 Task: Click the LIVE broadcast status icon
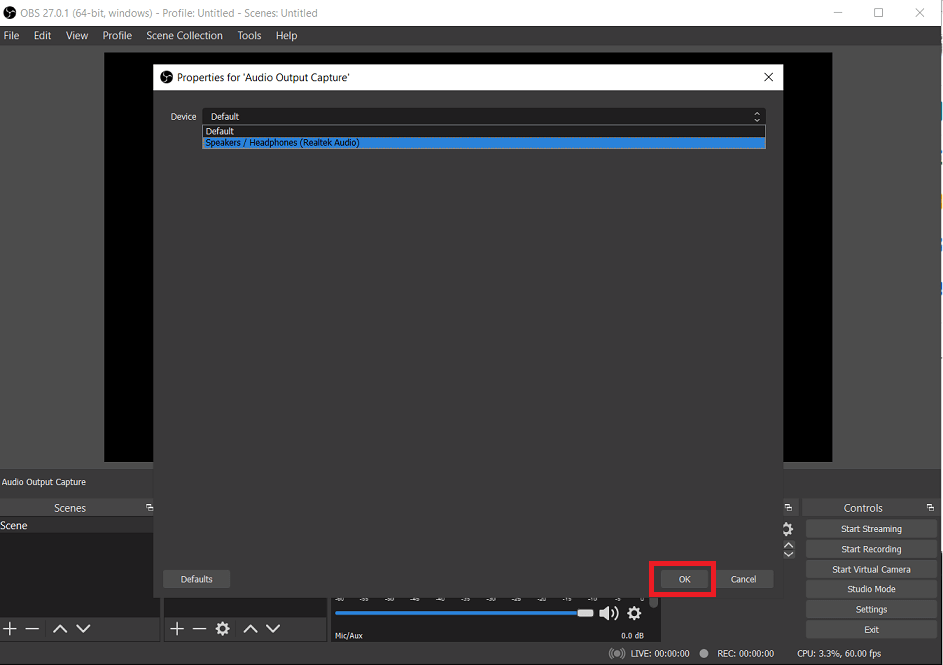click(x=617, y=654)
